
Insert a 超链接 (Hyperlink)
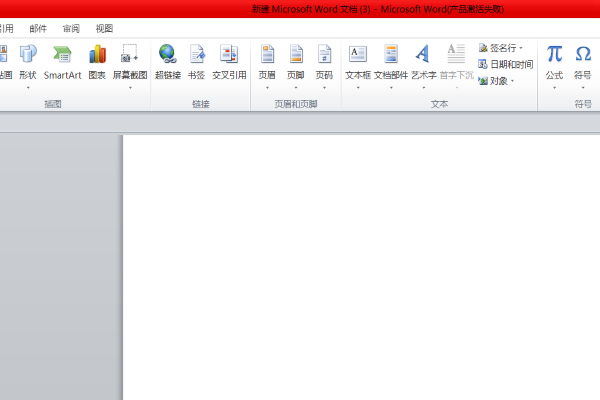coord(167,61)
